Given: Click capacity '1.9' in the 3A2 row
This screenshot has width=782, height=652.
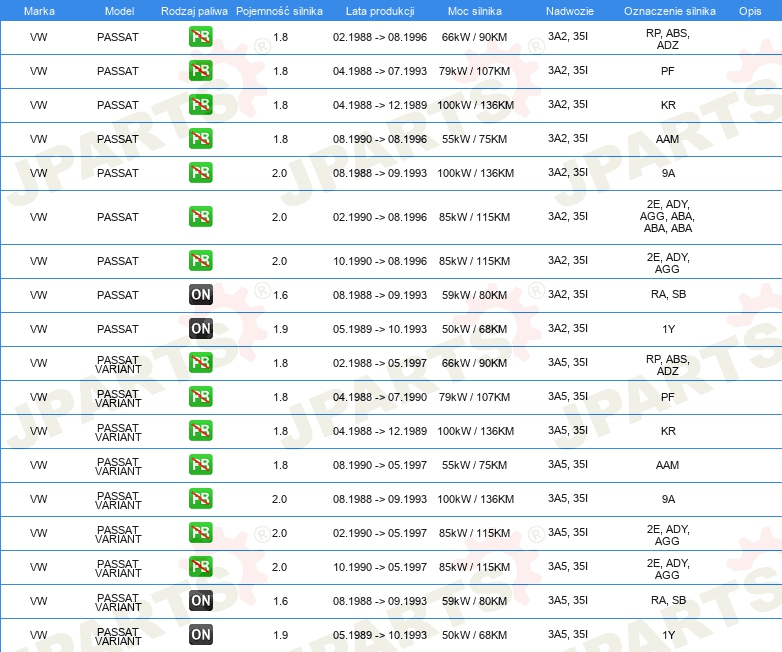Looking at the screenshot, I should pos(280,329).
